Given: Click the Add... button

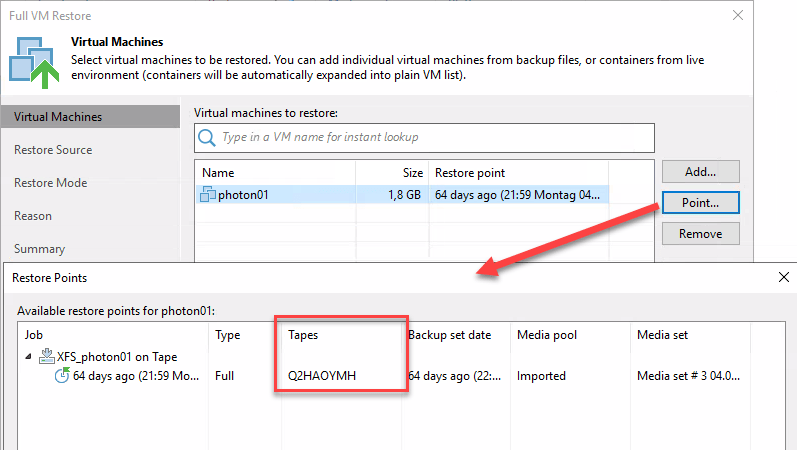Looking at the screenshot, I should tap(700, 172).
